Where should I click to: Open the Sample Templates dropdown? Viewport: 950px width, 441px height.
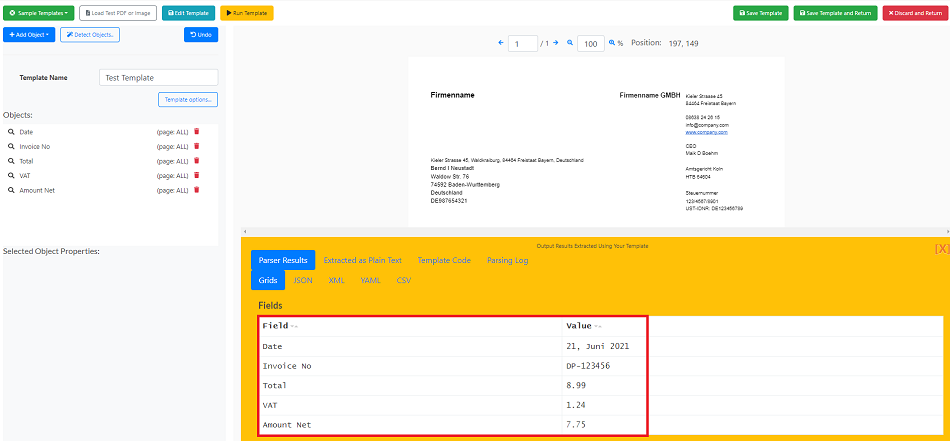click(x=39, y=13)
